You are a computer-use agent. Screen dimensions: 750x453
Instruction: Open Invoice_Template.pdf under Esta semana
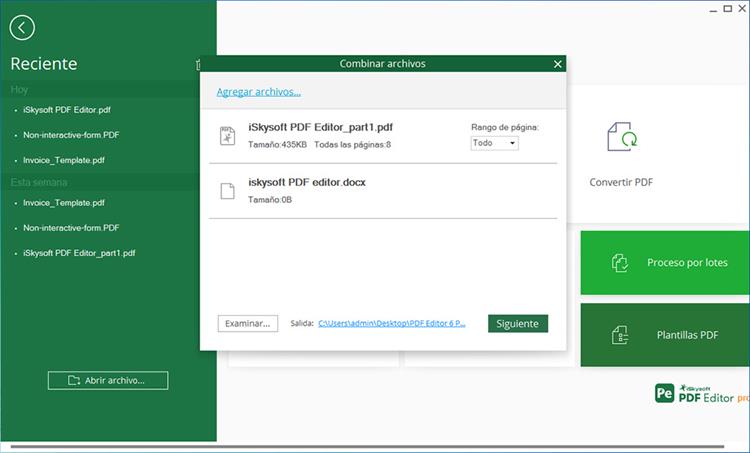click(x=65, y=203)
